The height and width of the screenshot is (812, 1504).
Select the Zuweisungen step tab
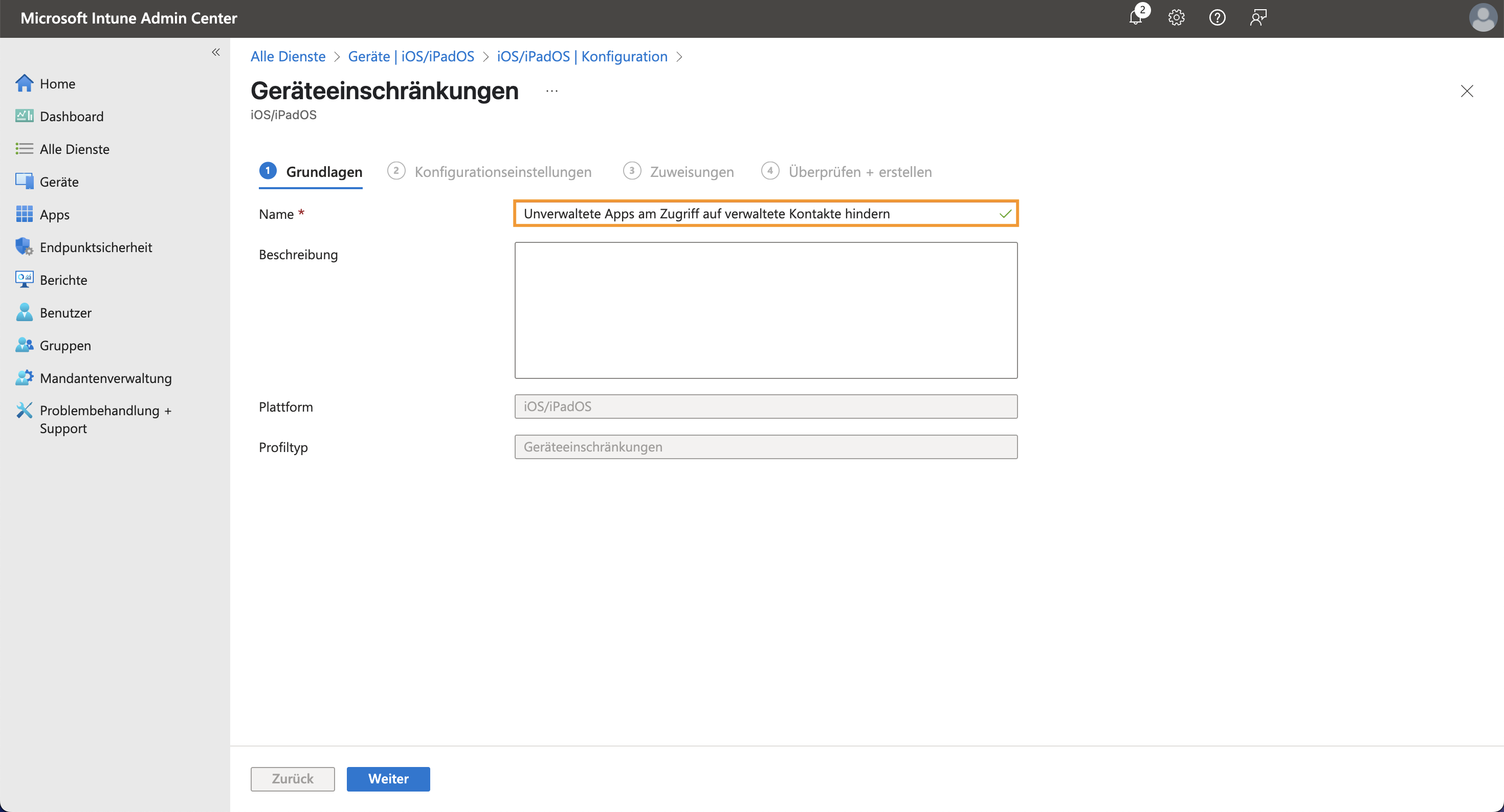678,172
